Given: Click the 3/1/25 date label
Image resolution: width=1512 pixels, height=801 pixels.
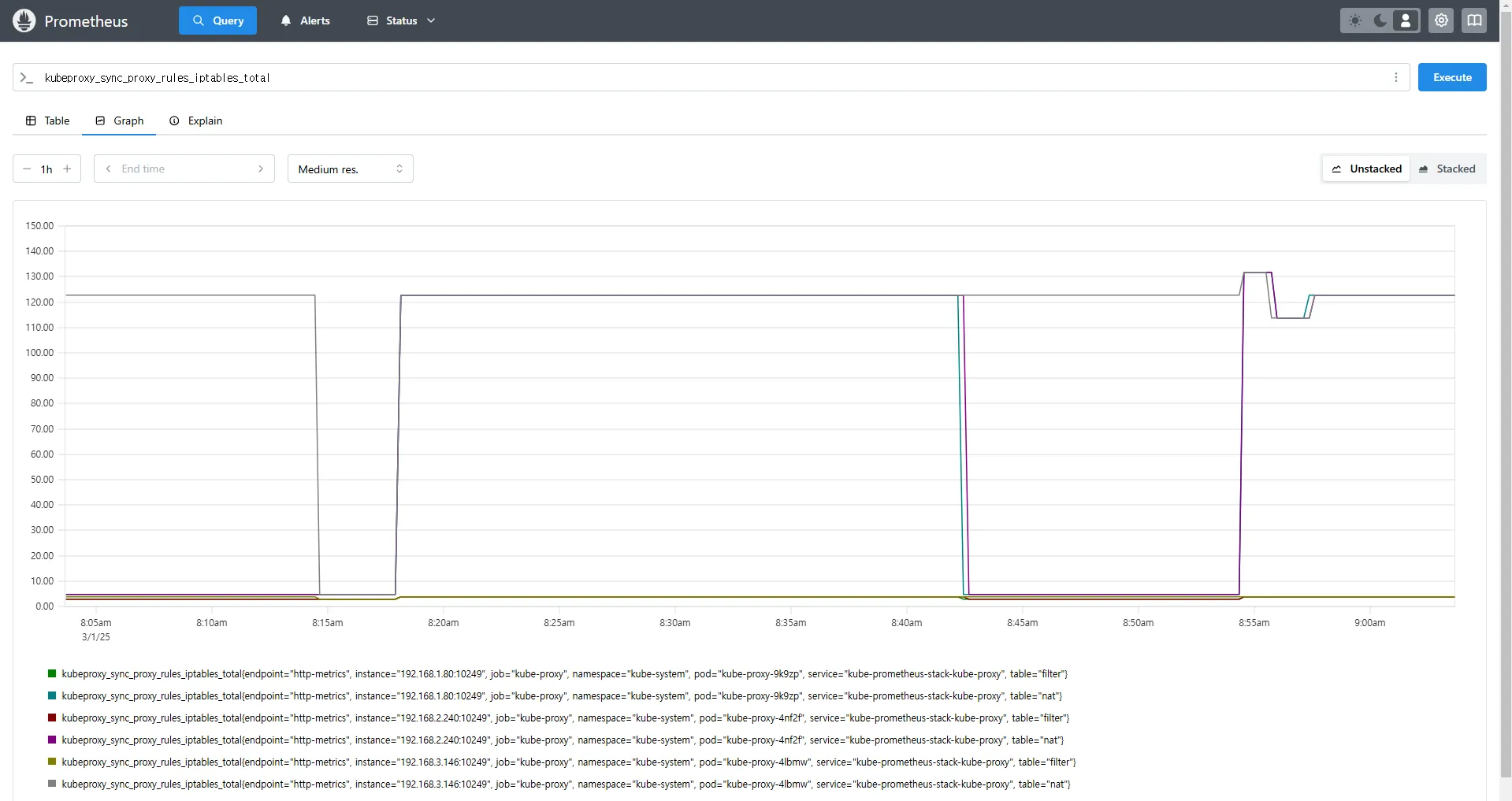Looking at the screenshot, I should [96, 637].
